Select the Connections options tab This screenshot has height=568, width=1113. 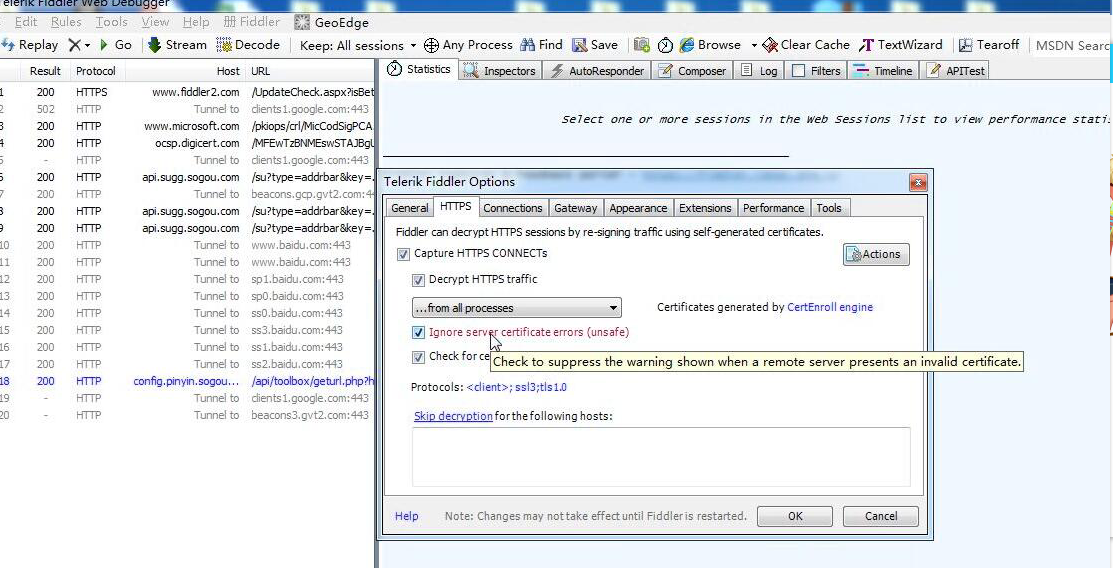[512, 208]
